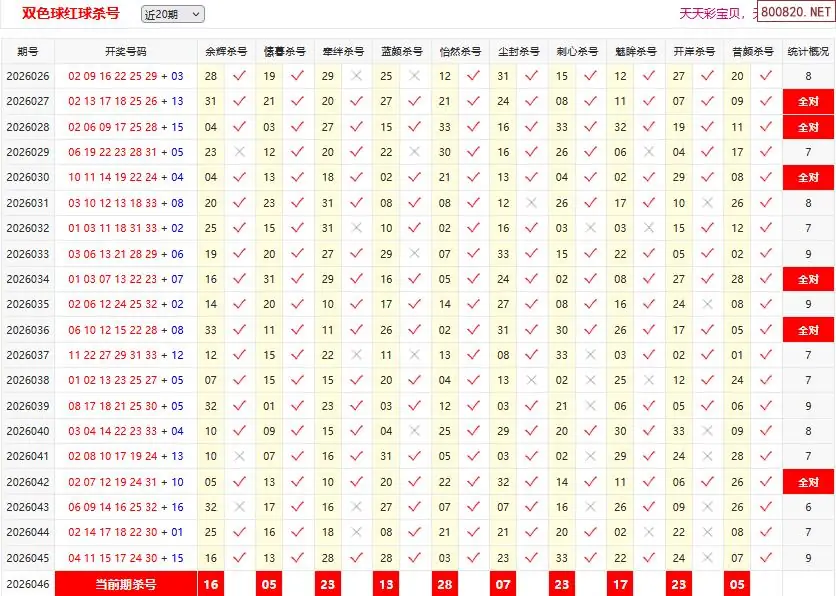Select the 余辉杀号 column header
Screen dimensions: 836x596
click(x=225, y=51)
